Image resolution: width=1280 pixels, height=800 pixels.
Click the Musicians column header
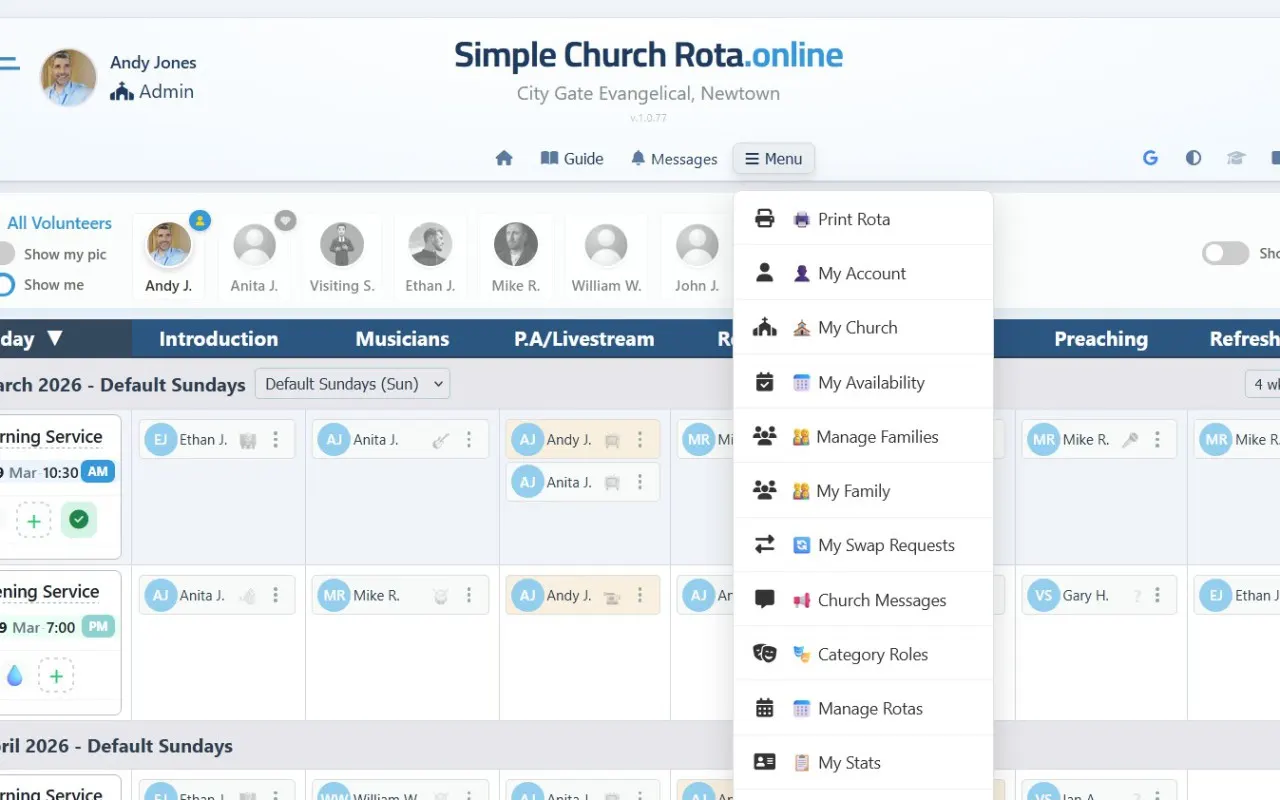402,339
